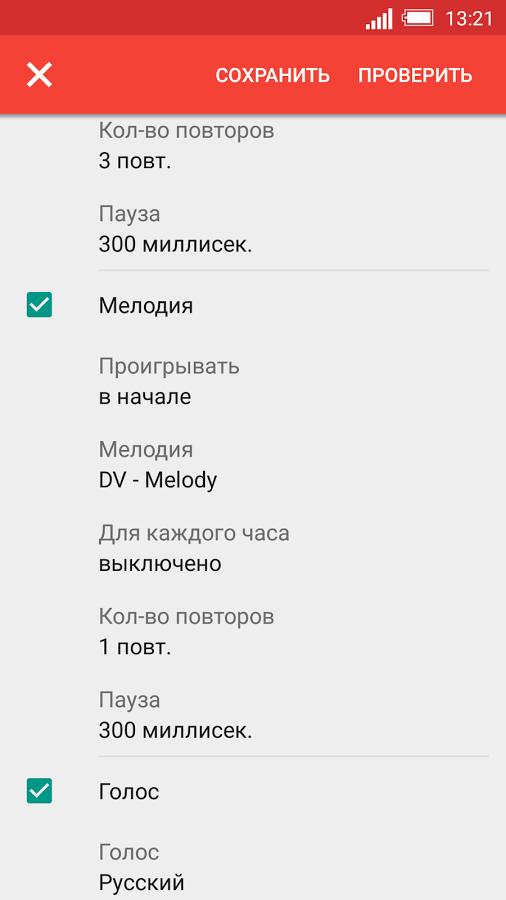The image size is (506, 900).
Task: Tap СОХРАНИТЬ to save settings
Action: click(273, 75)
